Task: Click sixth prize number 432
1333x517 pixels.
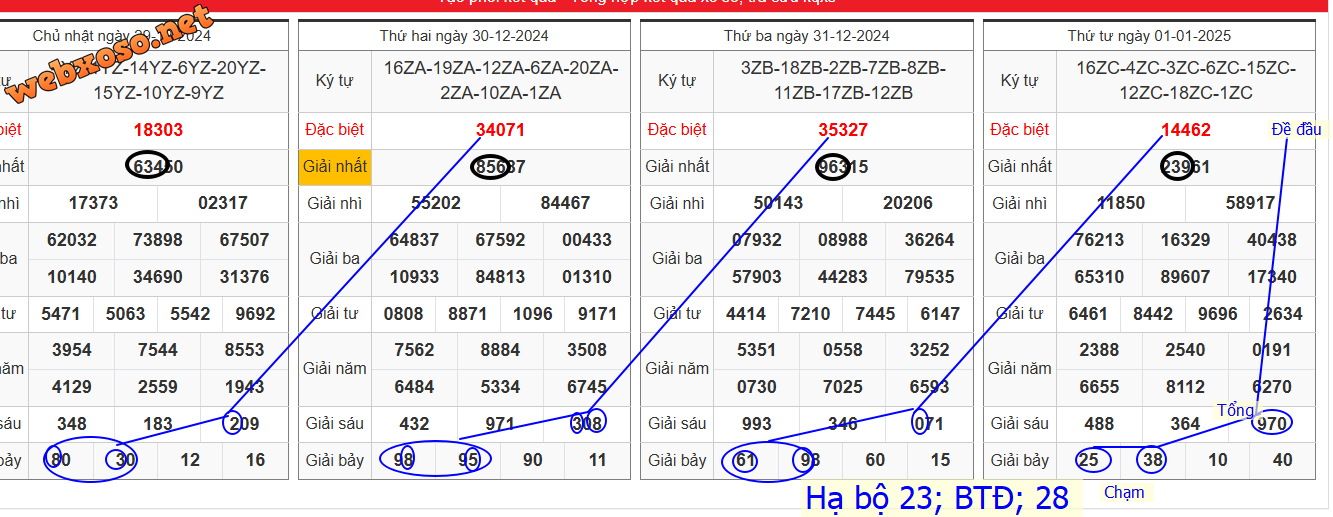Action: [414, 424]
